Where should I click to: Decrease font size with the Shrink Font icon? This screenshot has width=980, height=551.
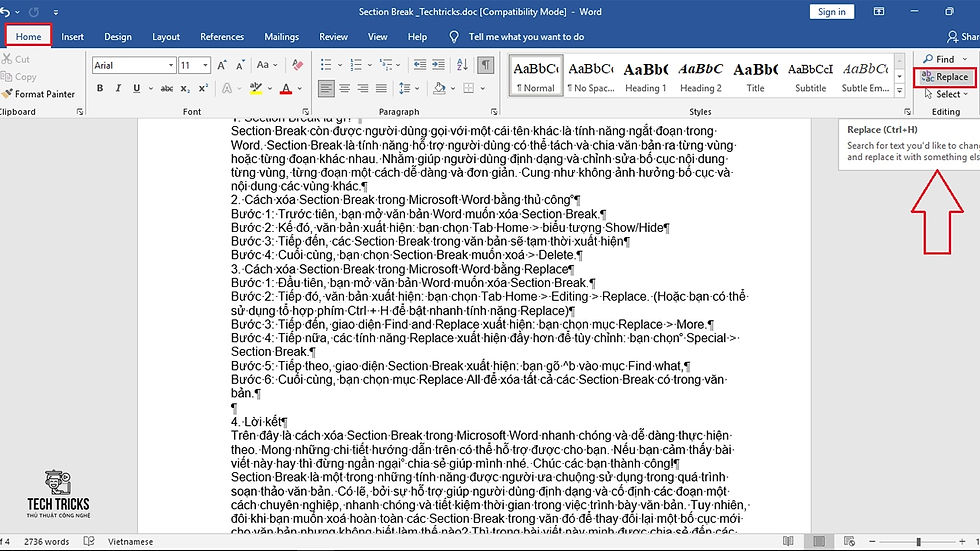tap(241, 65)
